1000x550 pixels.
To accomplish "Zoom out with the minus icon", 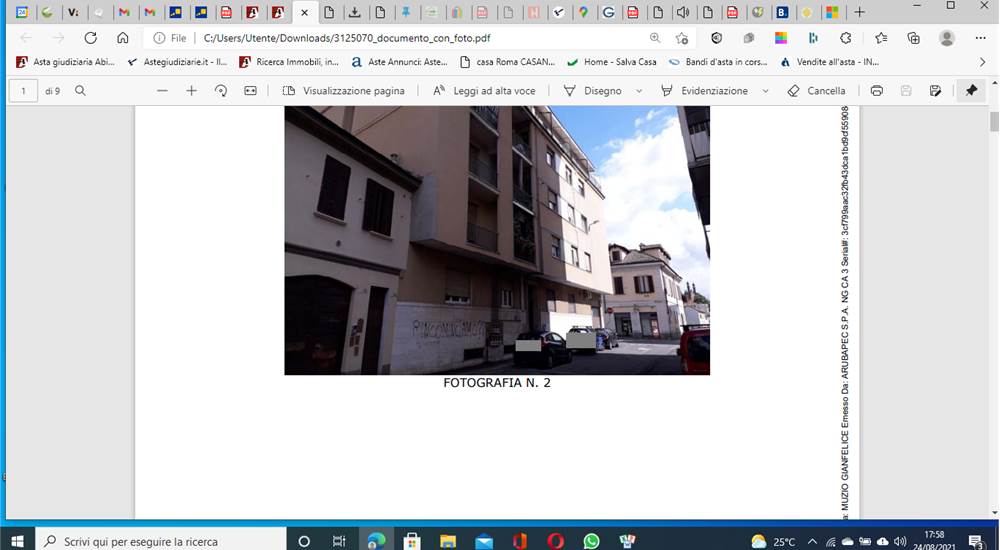I will (162, 91).
